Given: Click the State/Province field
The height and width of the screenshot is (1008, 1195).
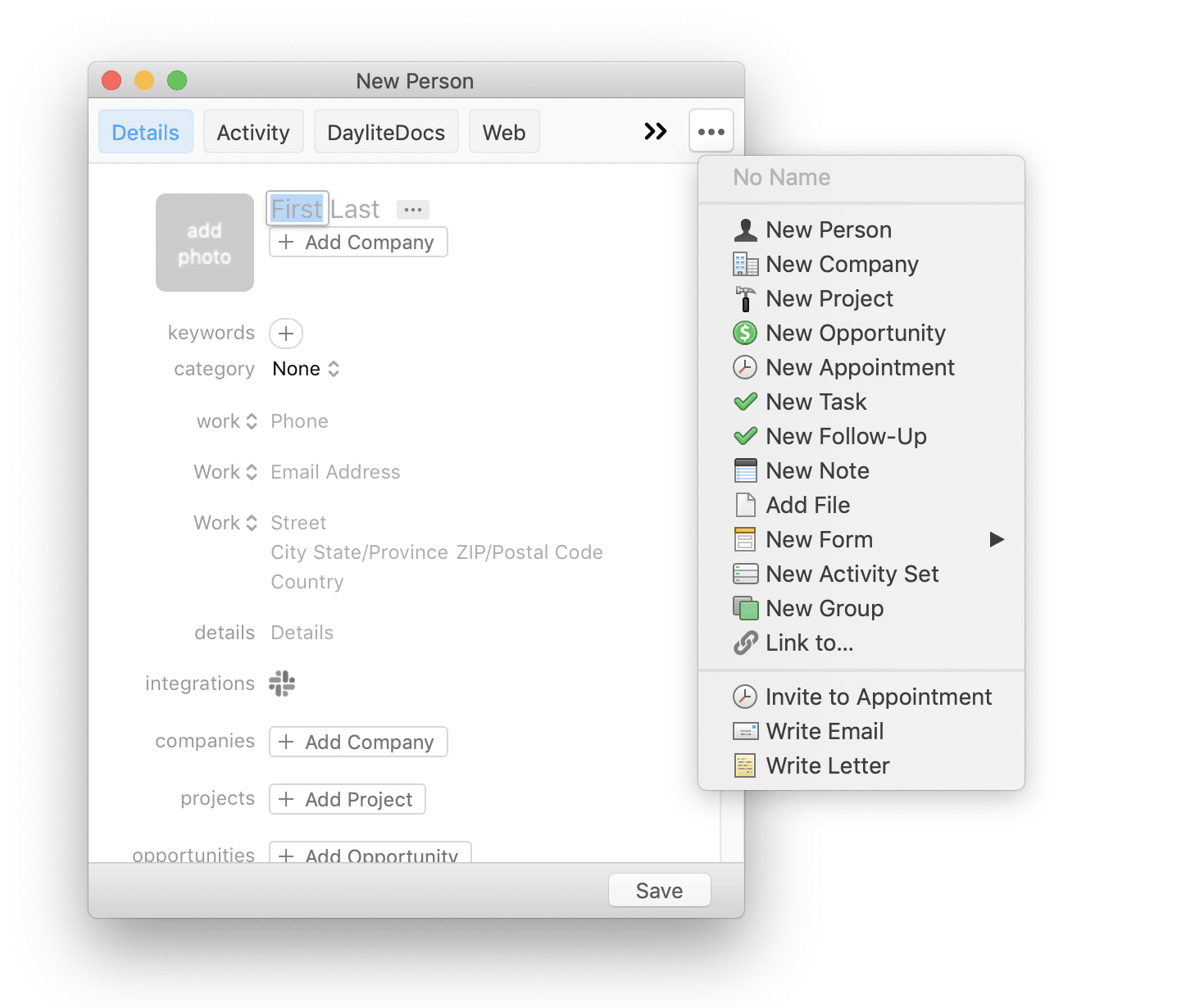Looking at the screenshot, I should (x=382, y=552).
